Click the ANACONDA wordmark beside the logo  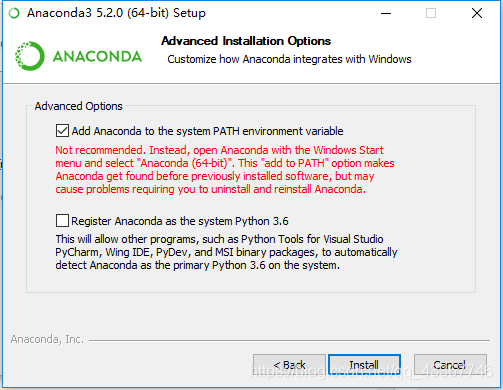[x=98, y=56]
